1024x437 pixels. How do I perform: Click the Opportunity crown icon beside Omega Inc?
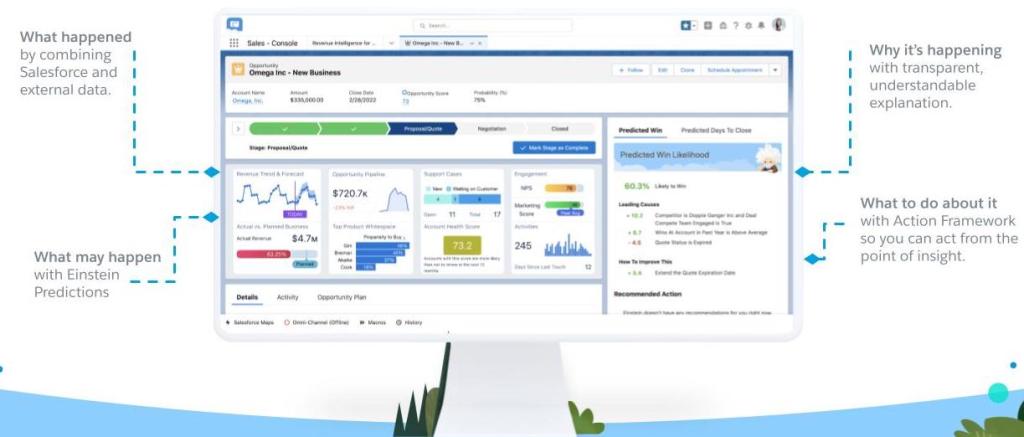tap(238, 70)
